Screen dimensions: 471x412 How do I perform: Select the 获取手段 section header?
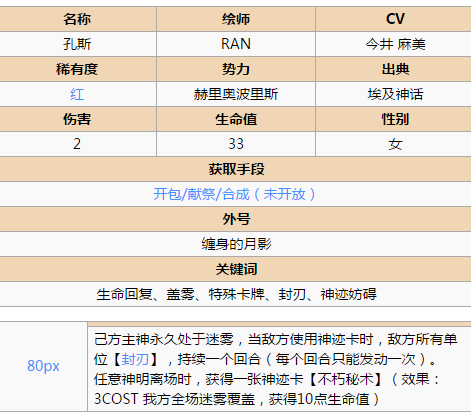[235, 169]
